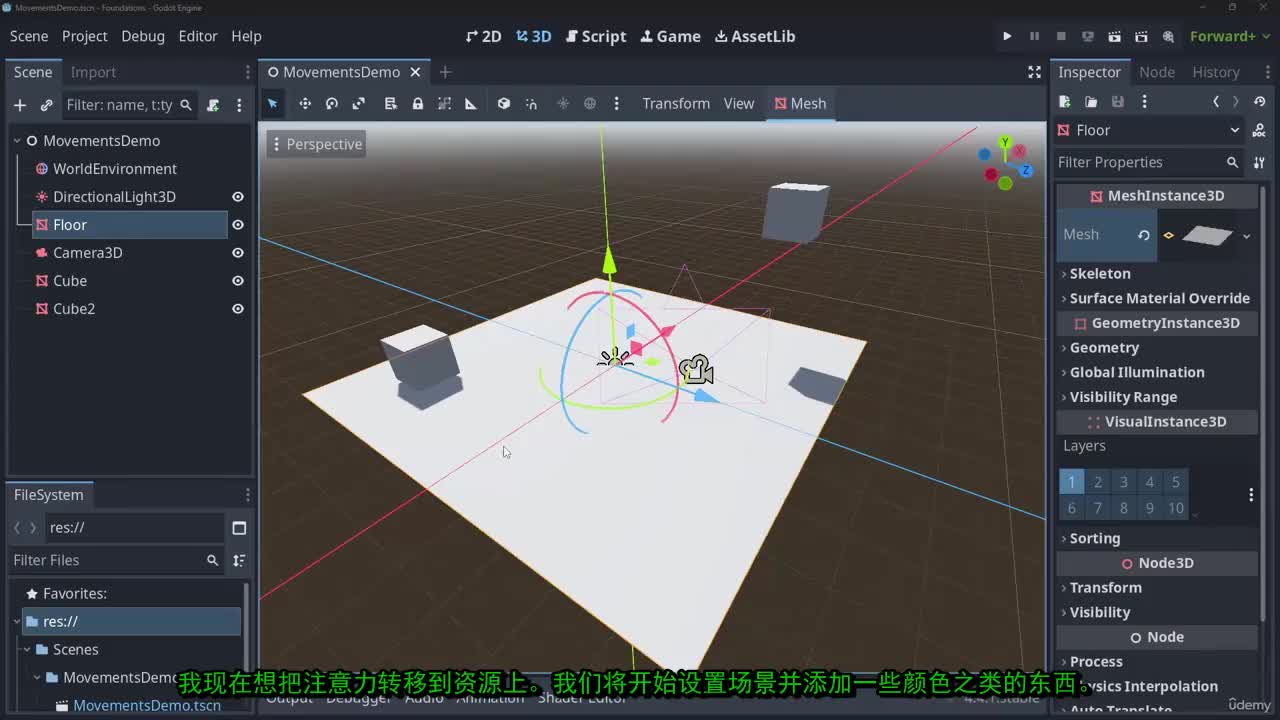Image resolution: width=1280 pixels, height=720 pixels.
Task: Click the FileSystem path field res://
Action: 134,528
